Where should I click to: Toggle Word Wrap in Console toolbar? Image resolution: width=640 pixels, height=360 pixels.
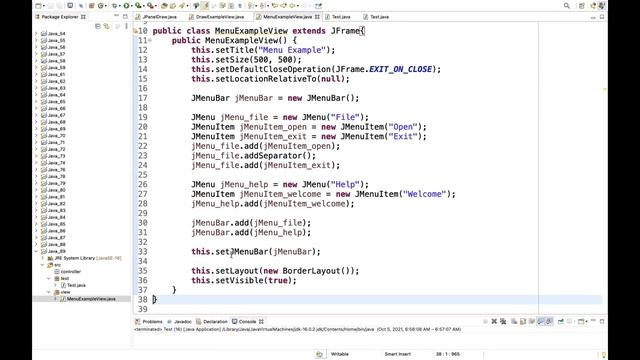(532, 322)
